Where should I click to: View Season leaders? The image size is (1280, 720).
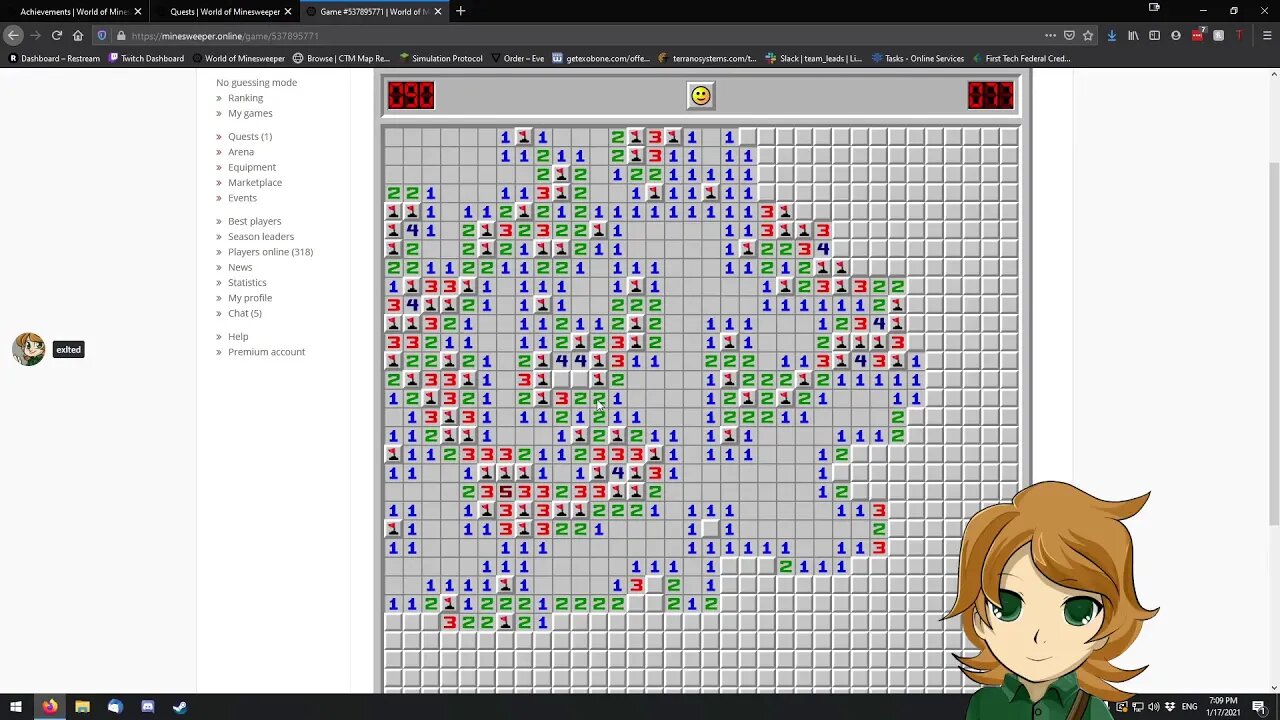[261, 236]
